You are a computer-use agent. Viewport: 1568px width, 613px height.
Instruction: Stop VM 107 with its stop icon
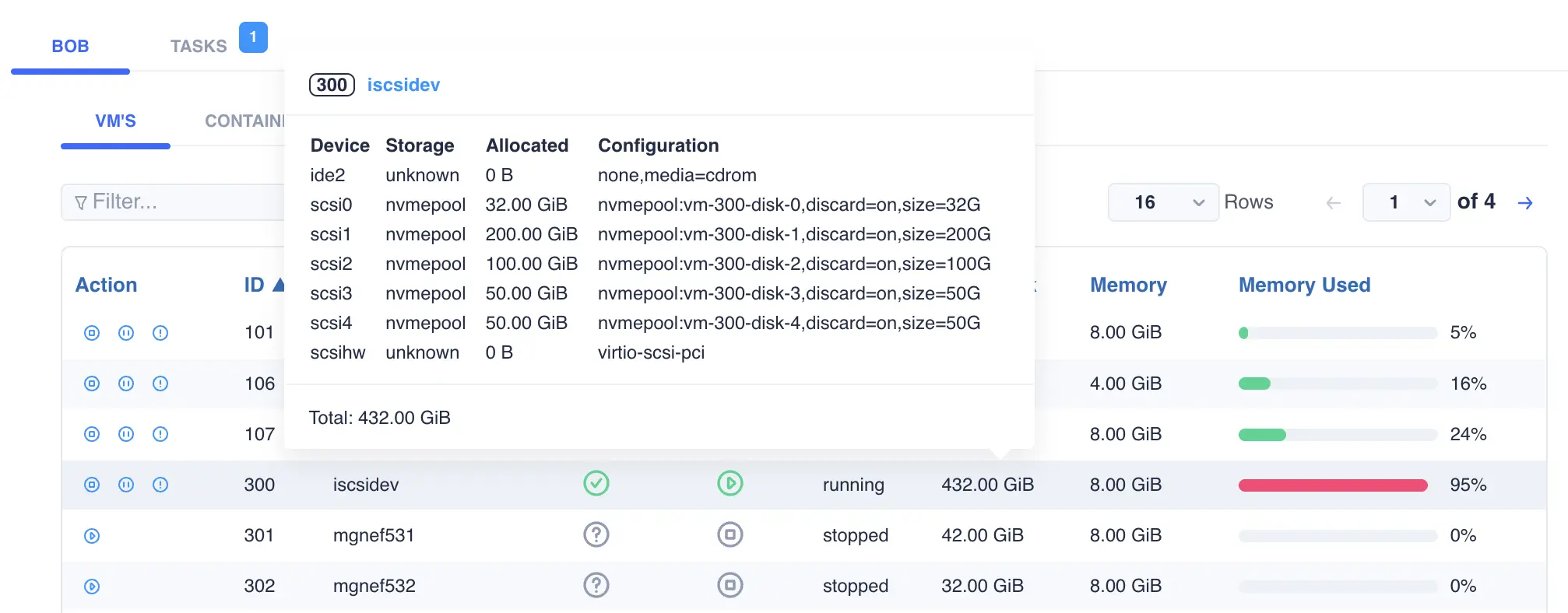coord(92,434)
